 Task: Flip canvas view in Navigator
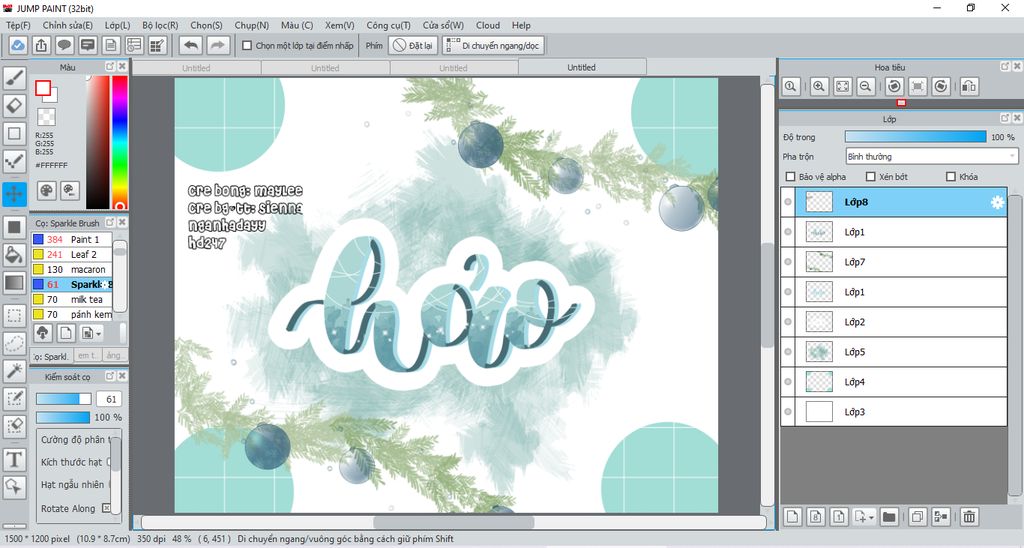[x=969, y=86]
